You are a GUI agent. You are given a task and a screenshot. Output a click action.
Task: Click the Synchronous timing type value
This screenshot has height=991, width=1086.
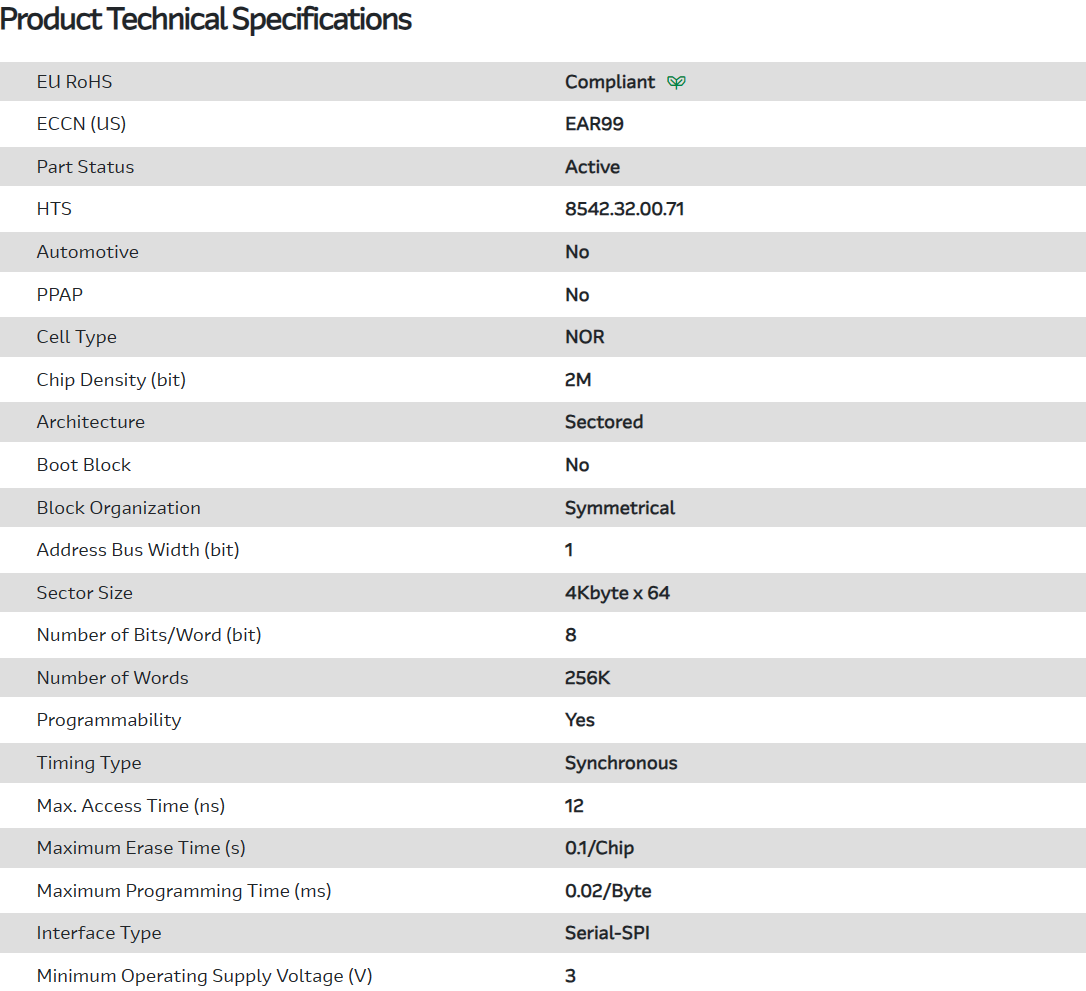pyautogui.click(x=620, y=763)
